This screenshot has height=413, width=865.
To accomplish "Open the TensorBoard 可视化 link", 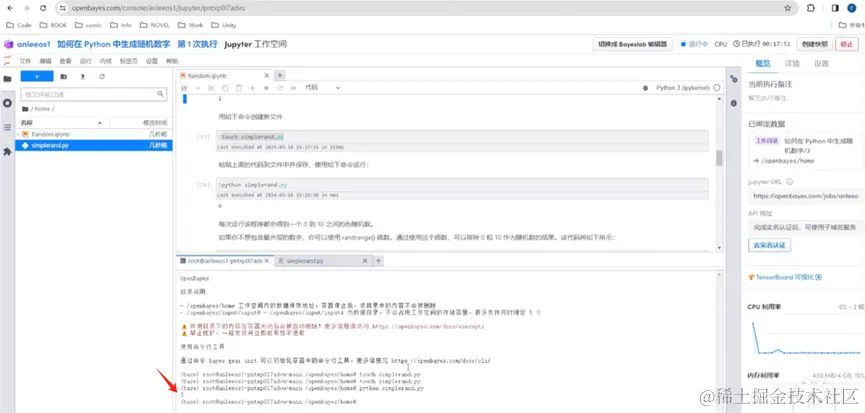I will (x=785, y=277).
